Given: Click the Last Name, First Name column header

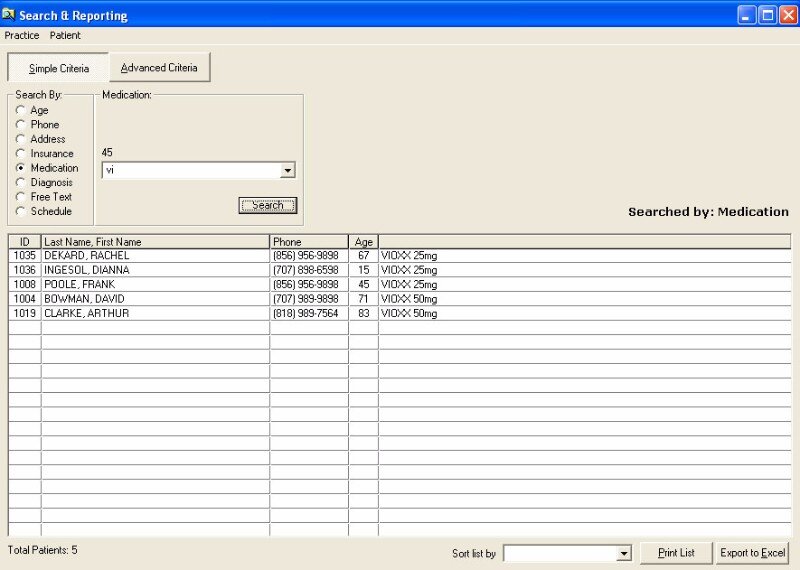Looking at the screenshot, I should tap(155, 242).
